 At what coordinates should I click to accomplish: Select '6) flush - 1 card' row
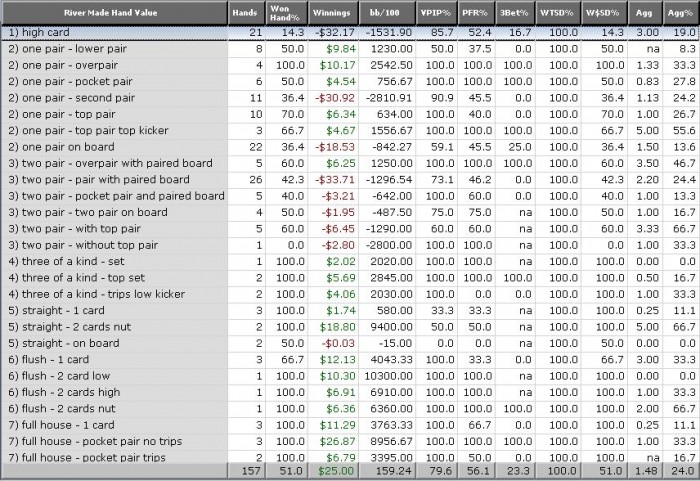pyautogui.click(x=350, y=360)
